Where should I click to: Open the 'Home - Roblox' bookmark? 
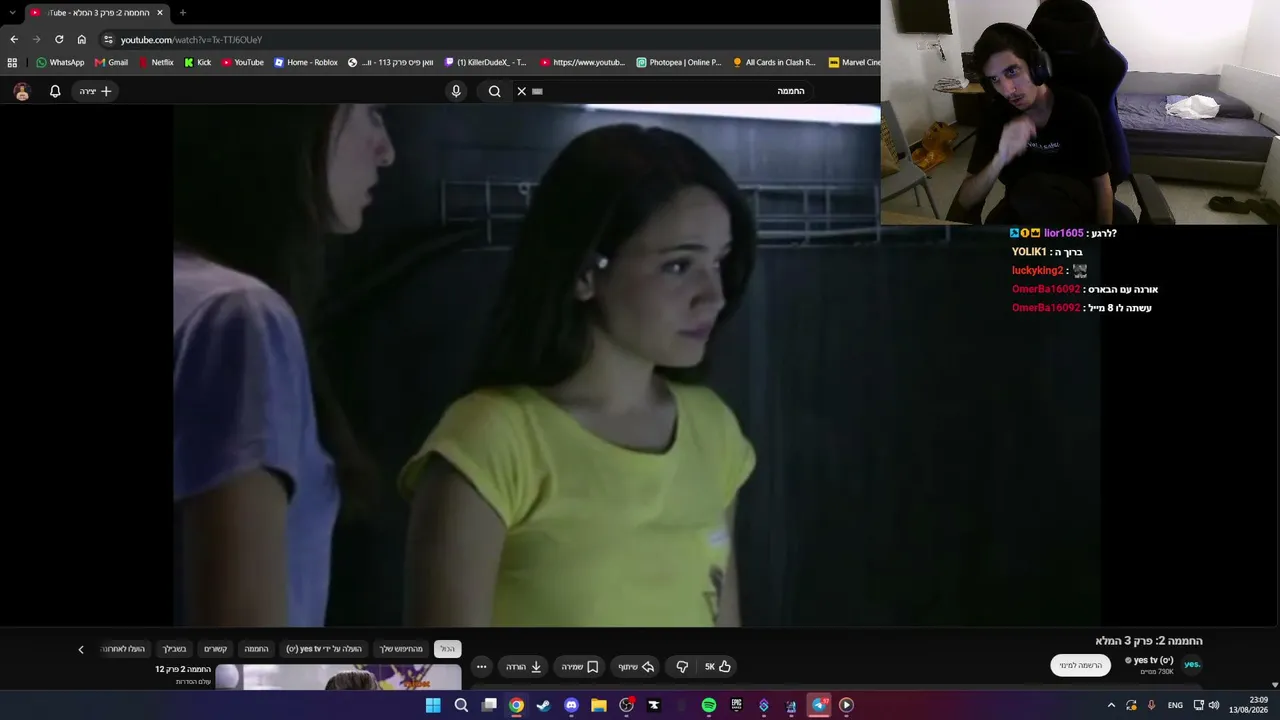(306, 62)
